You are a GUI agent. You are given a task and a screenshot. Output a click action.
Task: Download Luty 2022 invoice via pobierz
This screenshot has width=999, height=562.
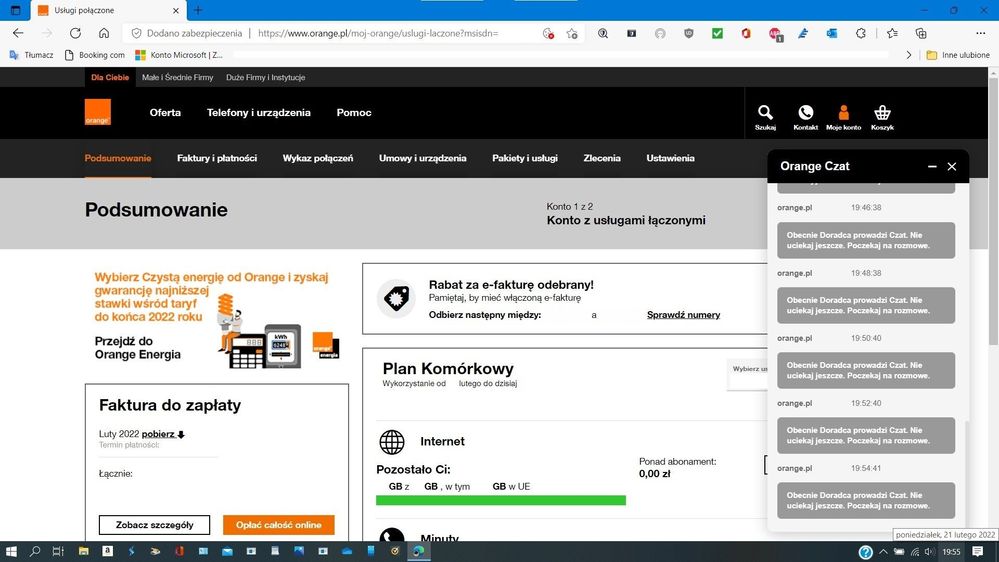pyautogui.click(x=163, y=434)
